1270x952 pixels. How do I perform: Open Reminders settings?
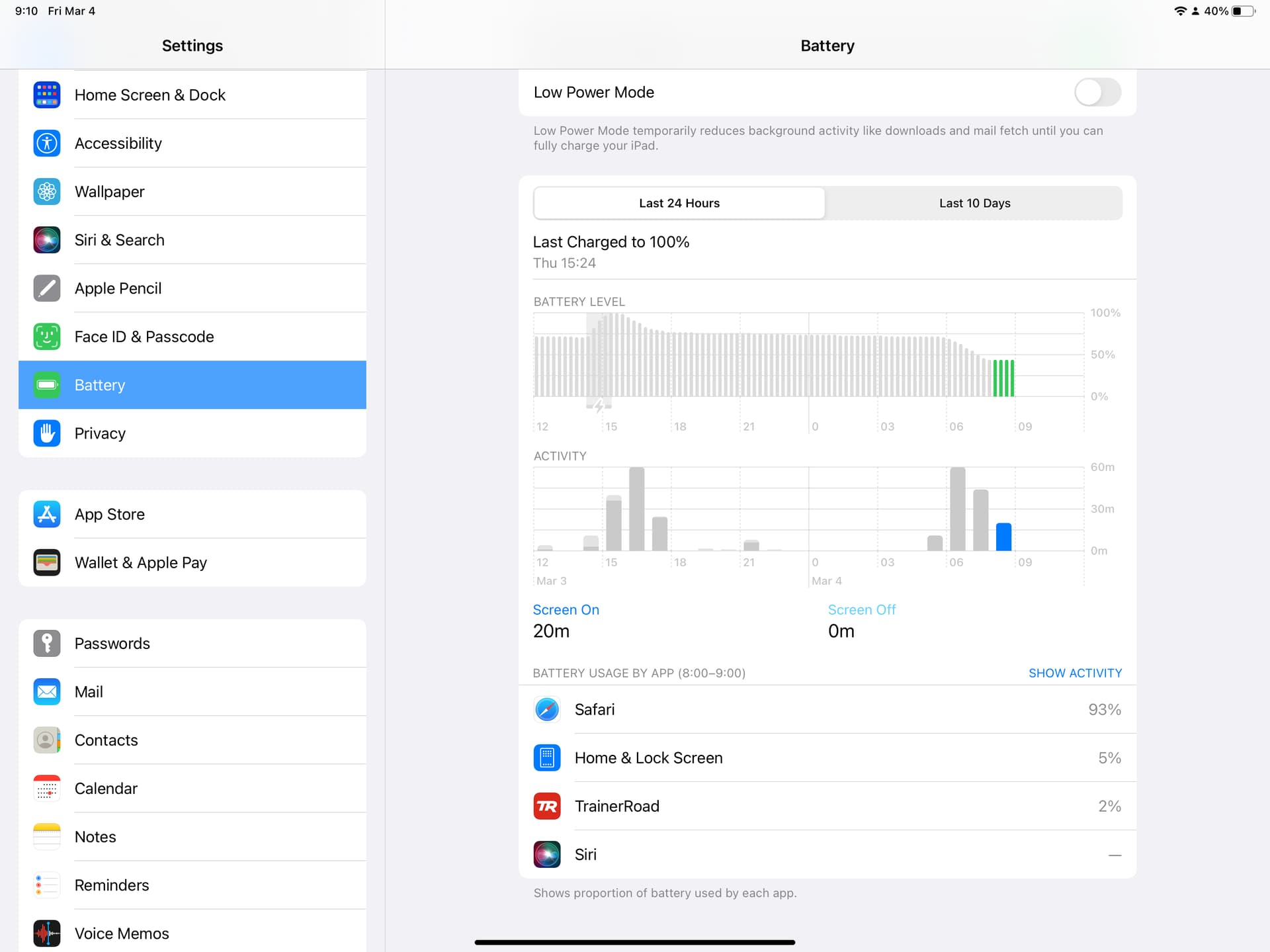[192, 885]
